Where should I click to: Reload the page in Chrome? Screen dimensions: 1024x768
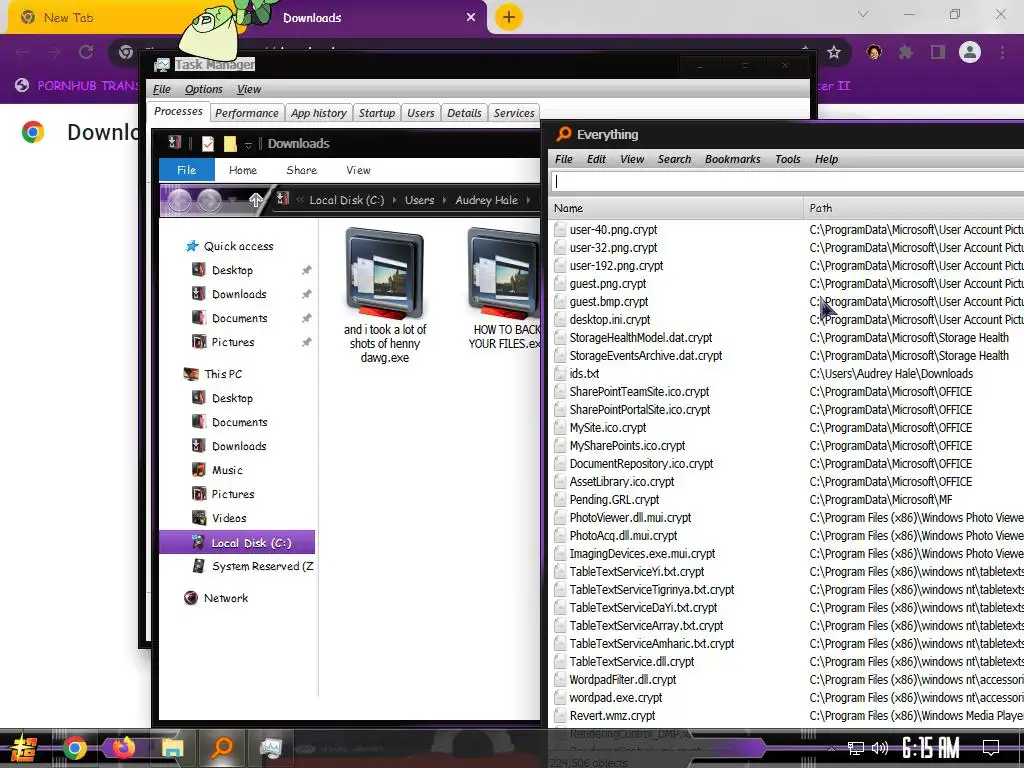(x=86, y=52)
